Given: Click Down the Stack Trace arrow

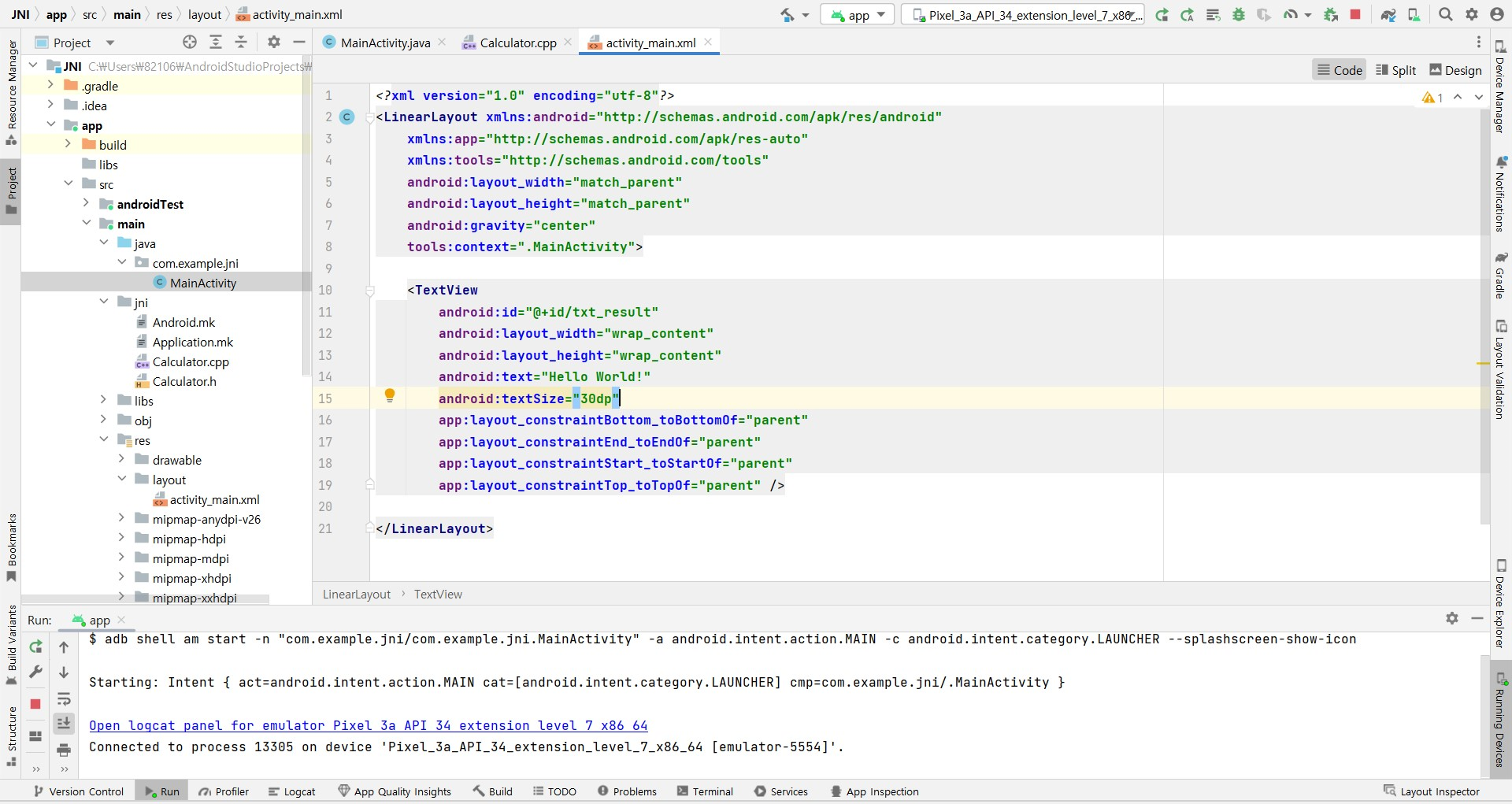Looking at the screenshot, I should click(64, 672).
